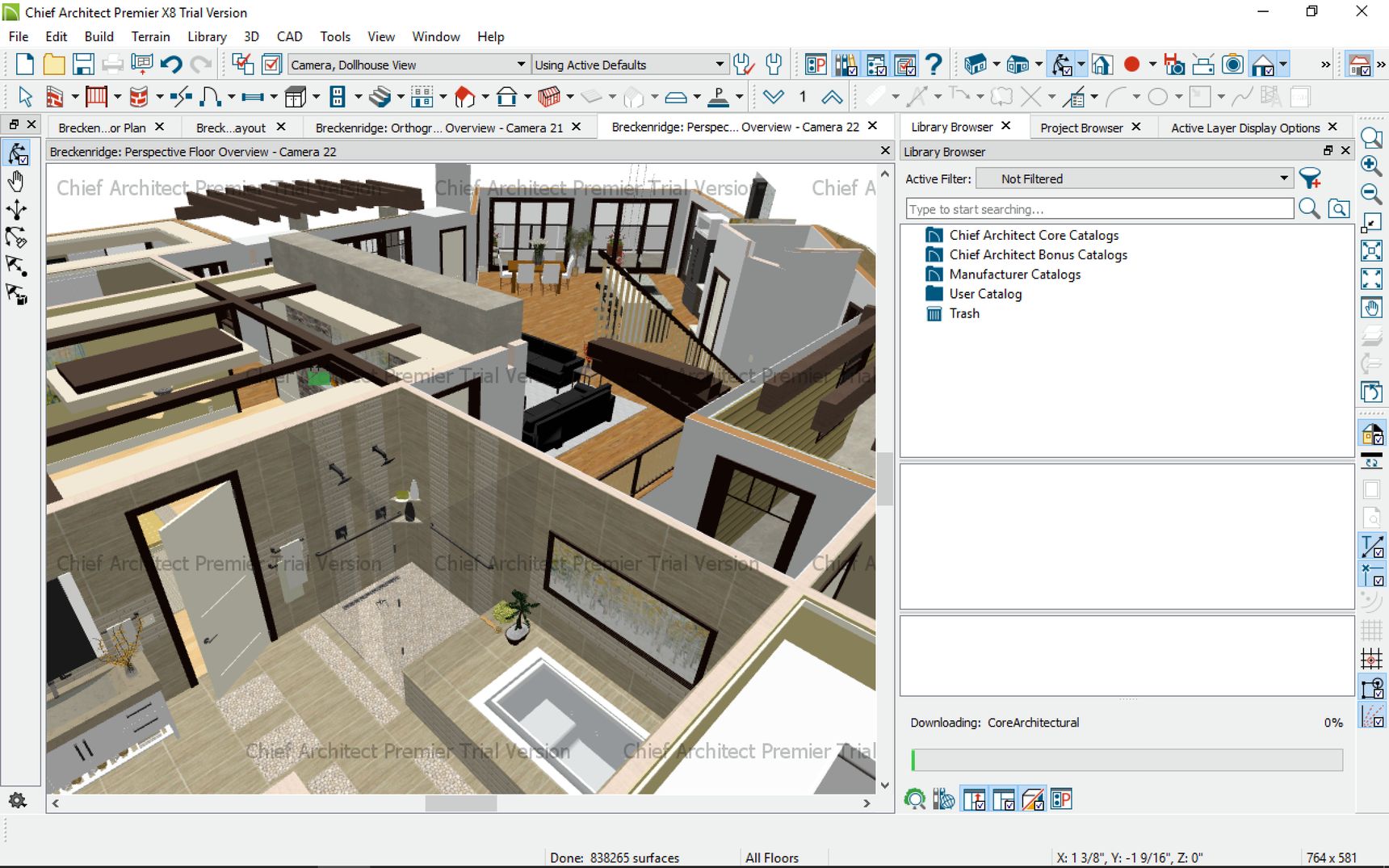
Task: Click the horizontal scrollbar thumb under the view
Action: click(461, 803)
